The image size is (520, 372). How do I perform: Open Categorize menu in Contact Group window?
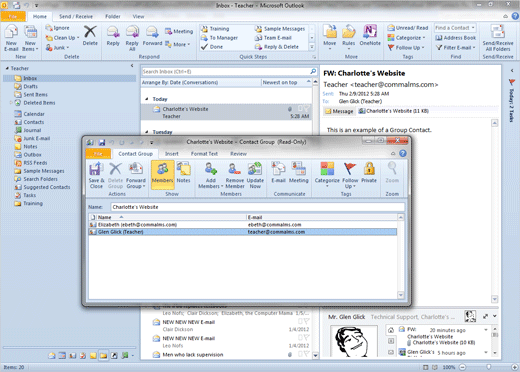(x=327, y=175)
